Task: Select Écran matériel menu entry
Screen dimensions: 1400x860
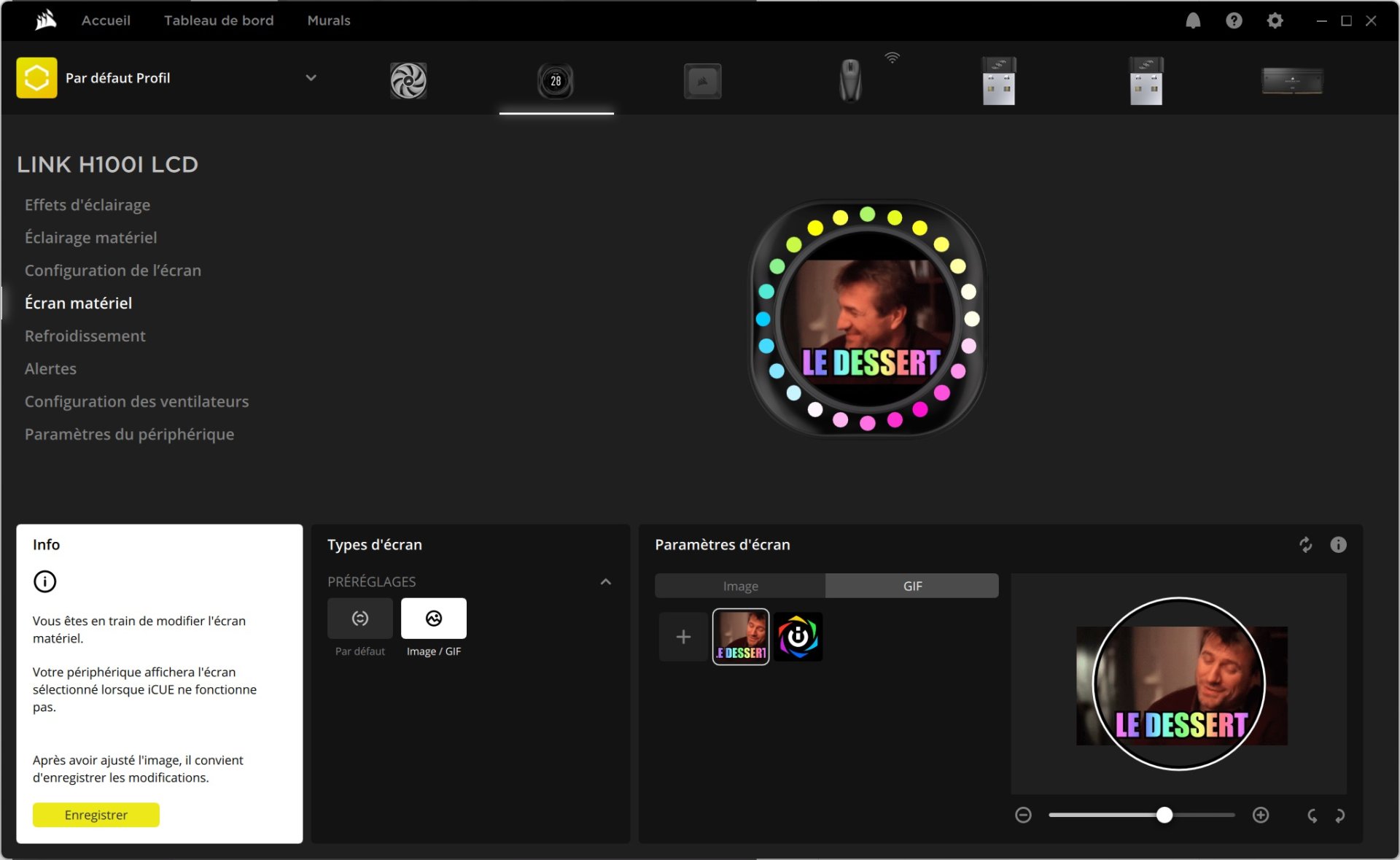Action: coord(78,303)
